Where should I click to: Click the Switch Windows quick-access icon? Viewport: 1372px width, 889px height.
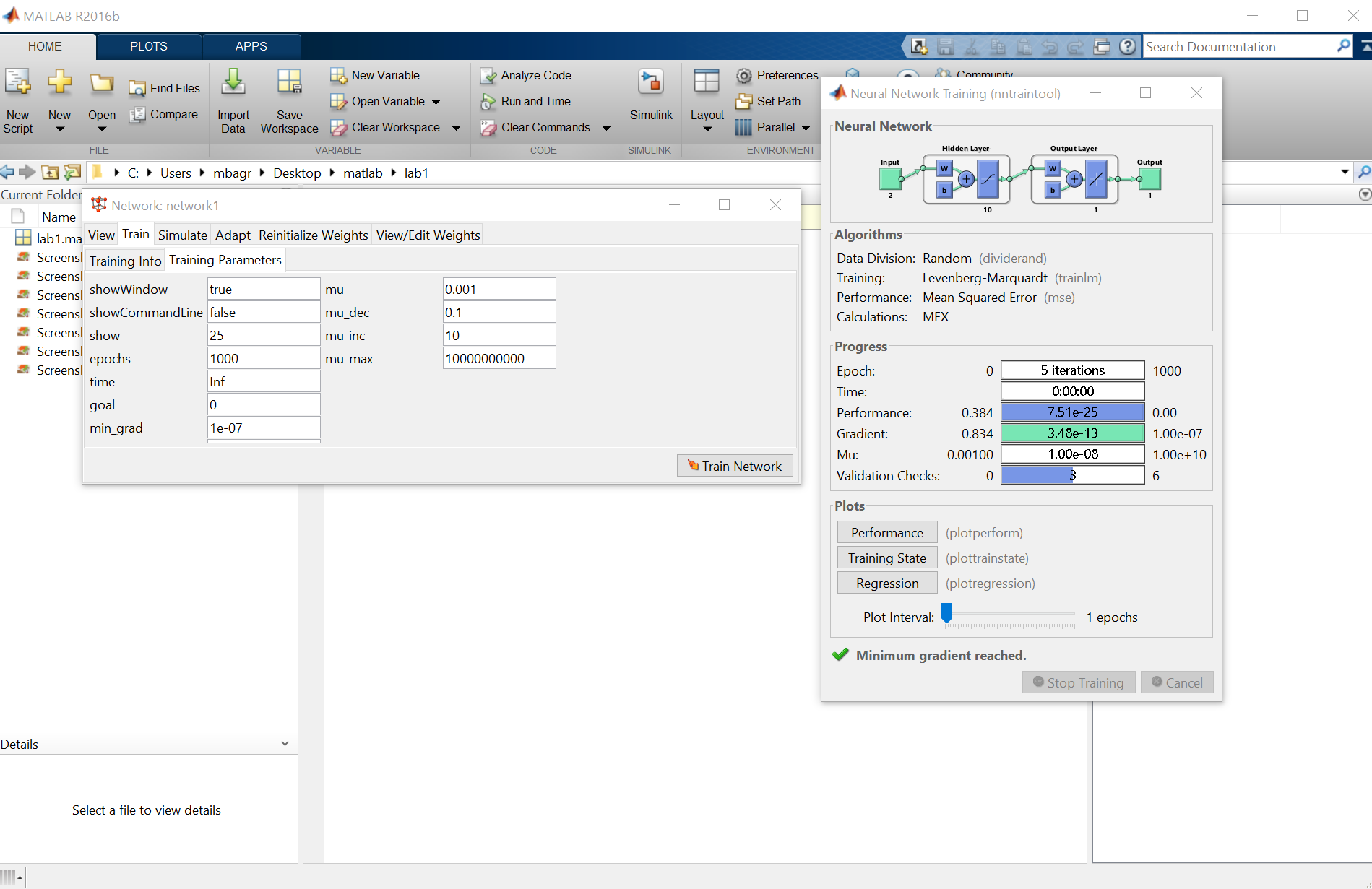1101,46
